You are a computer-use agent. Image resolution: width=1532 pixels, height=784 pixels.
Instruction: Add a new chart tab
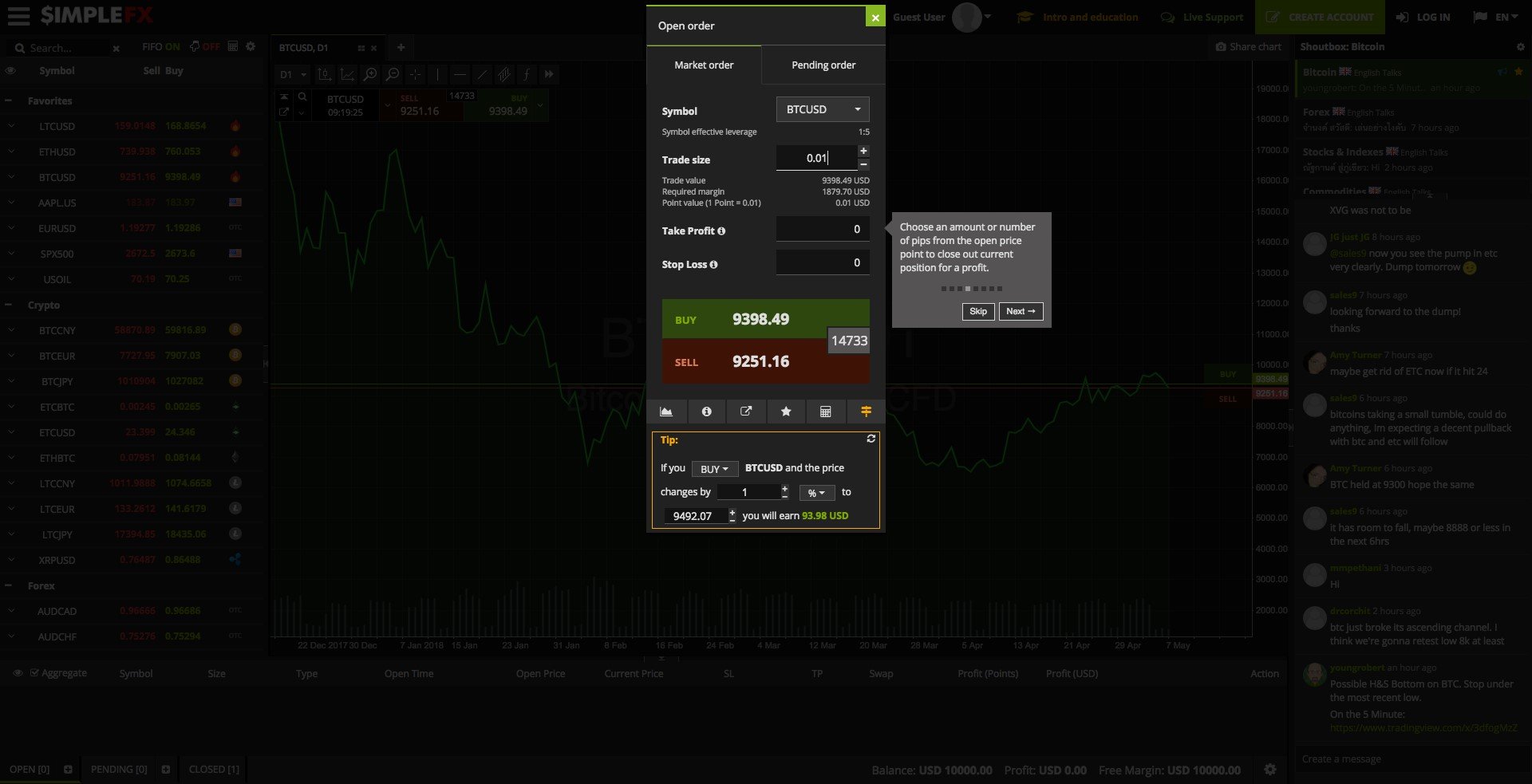401,48
